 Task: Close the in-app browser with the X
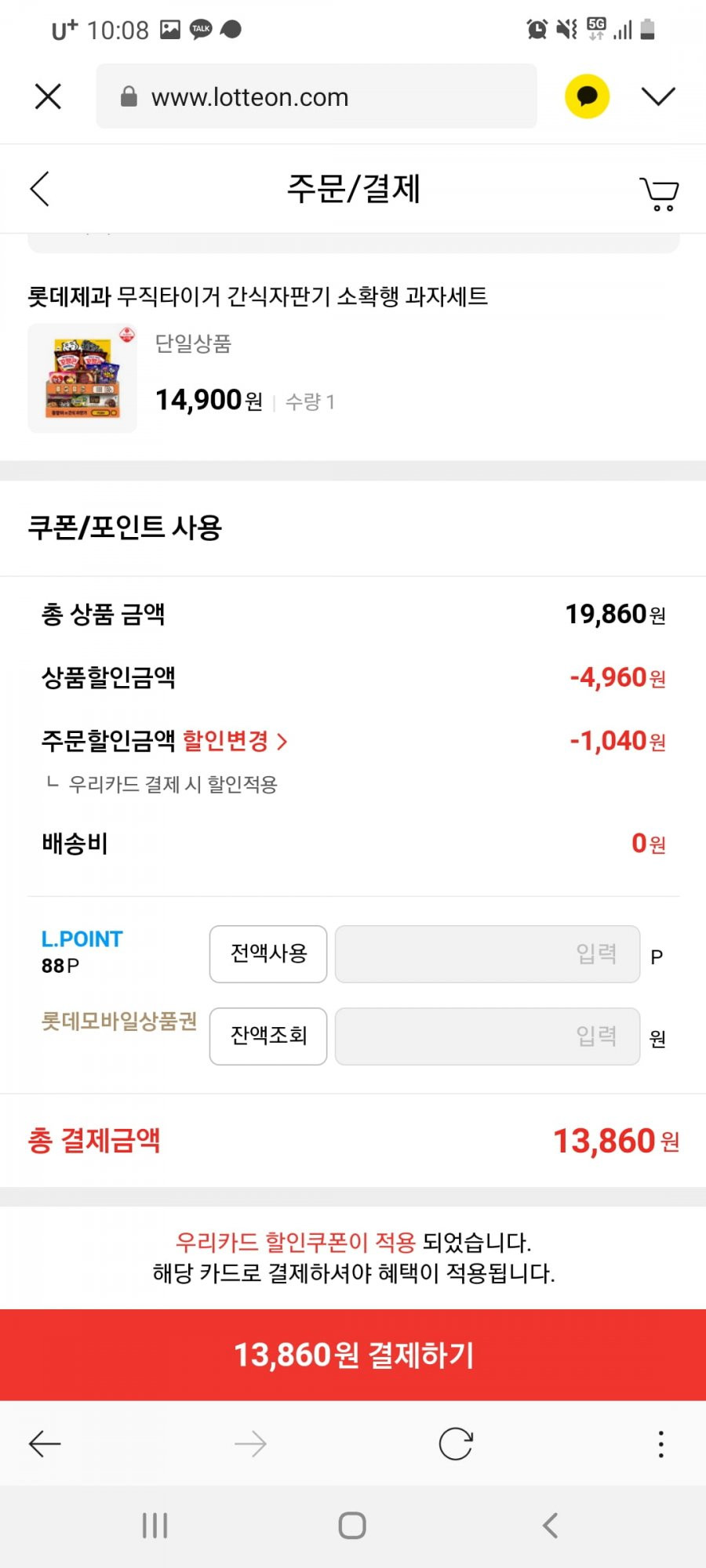click(48, 96)
